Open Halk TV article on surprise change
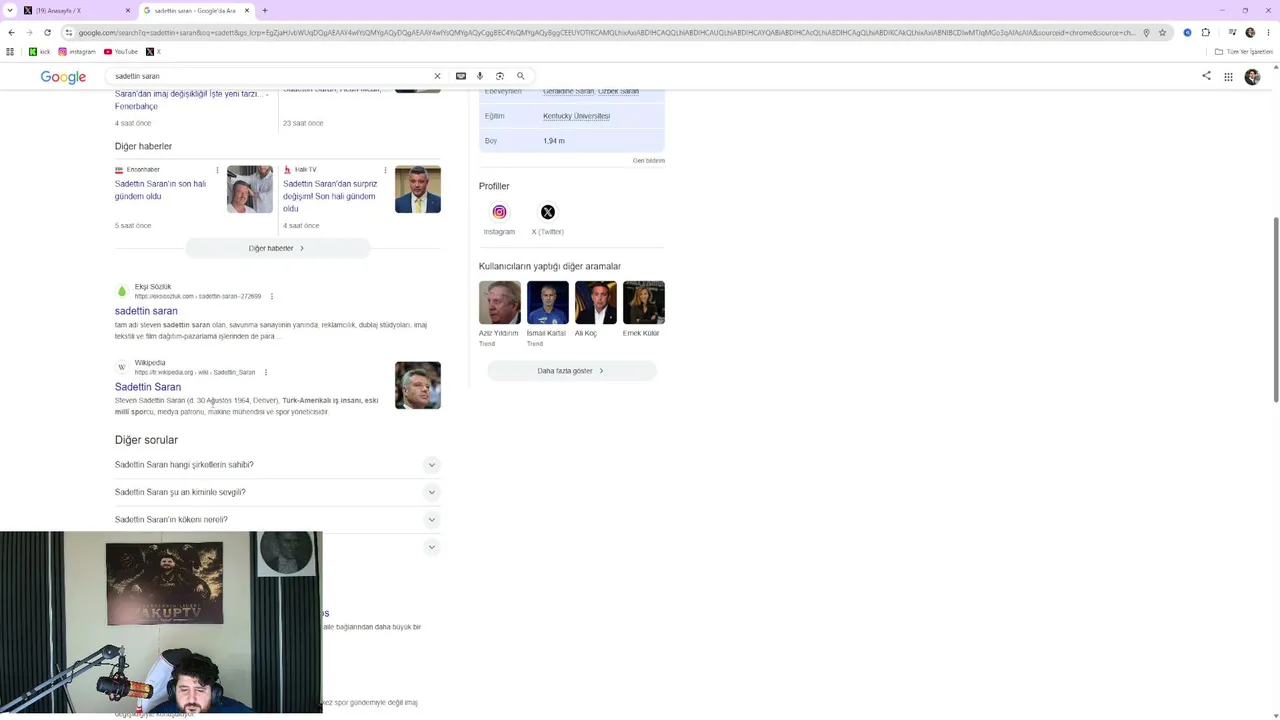This screenshot has height=720, width=1280. point(330,196)
